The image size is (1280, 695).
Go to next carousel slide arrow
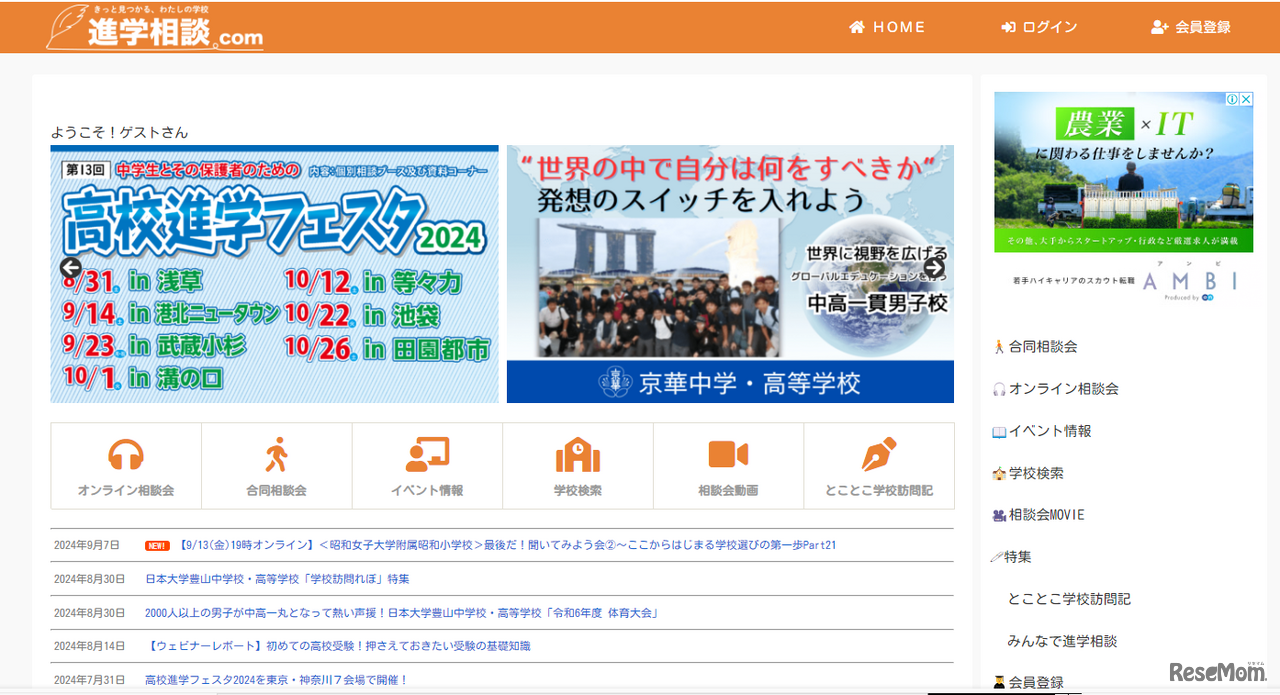[x=933, y=267]
